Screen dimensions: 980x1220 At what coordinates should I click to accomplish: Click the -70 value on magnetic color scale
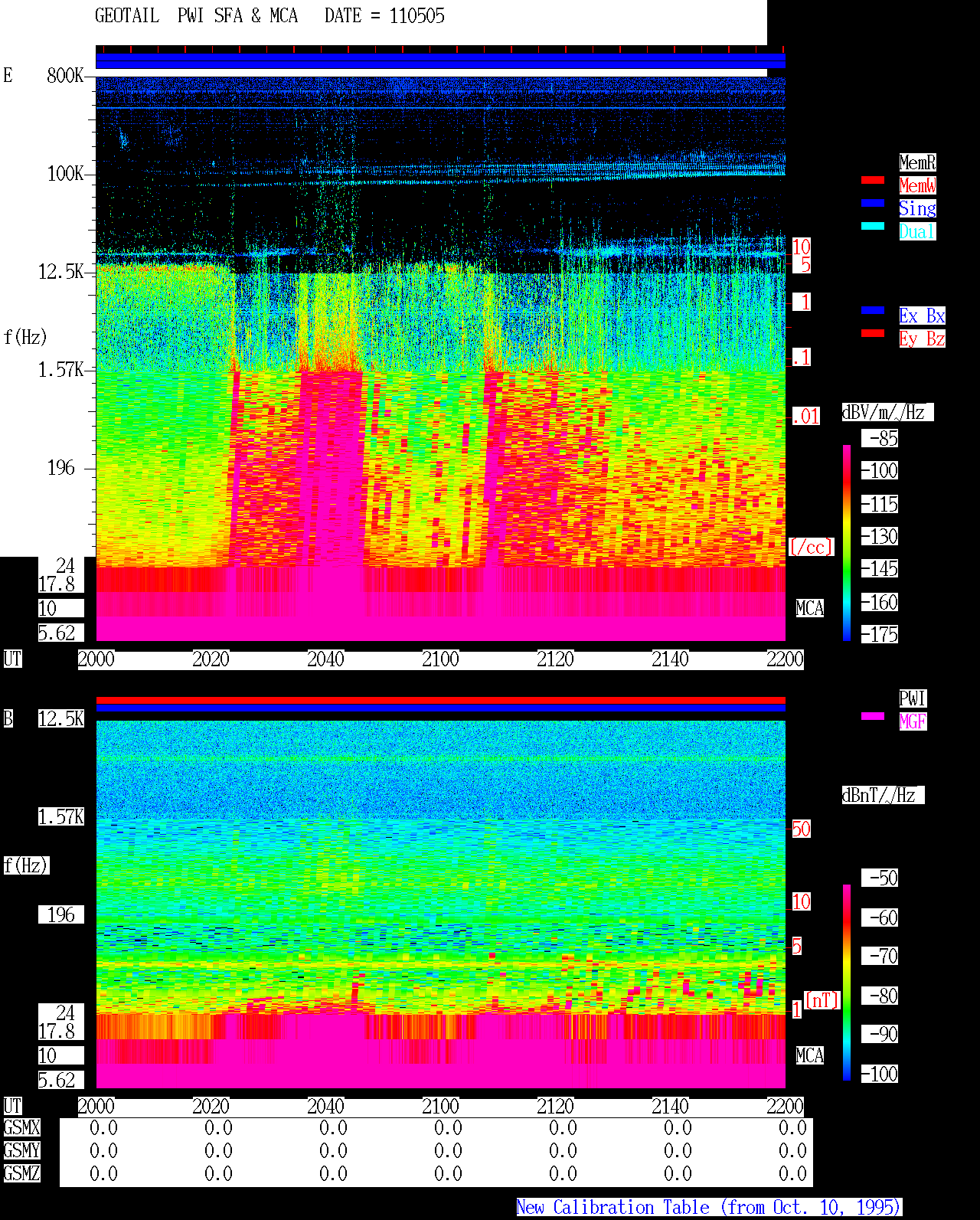[x=880, y=957]
